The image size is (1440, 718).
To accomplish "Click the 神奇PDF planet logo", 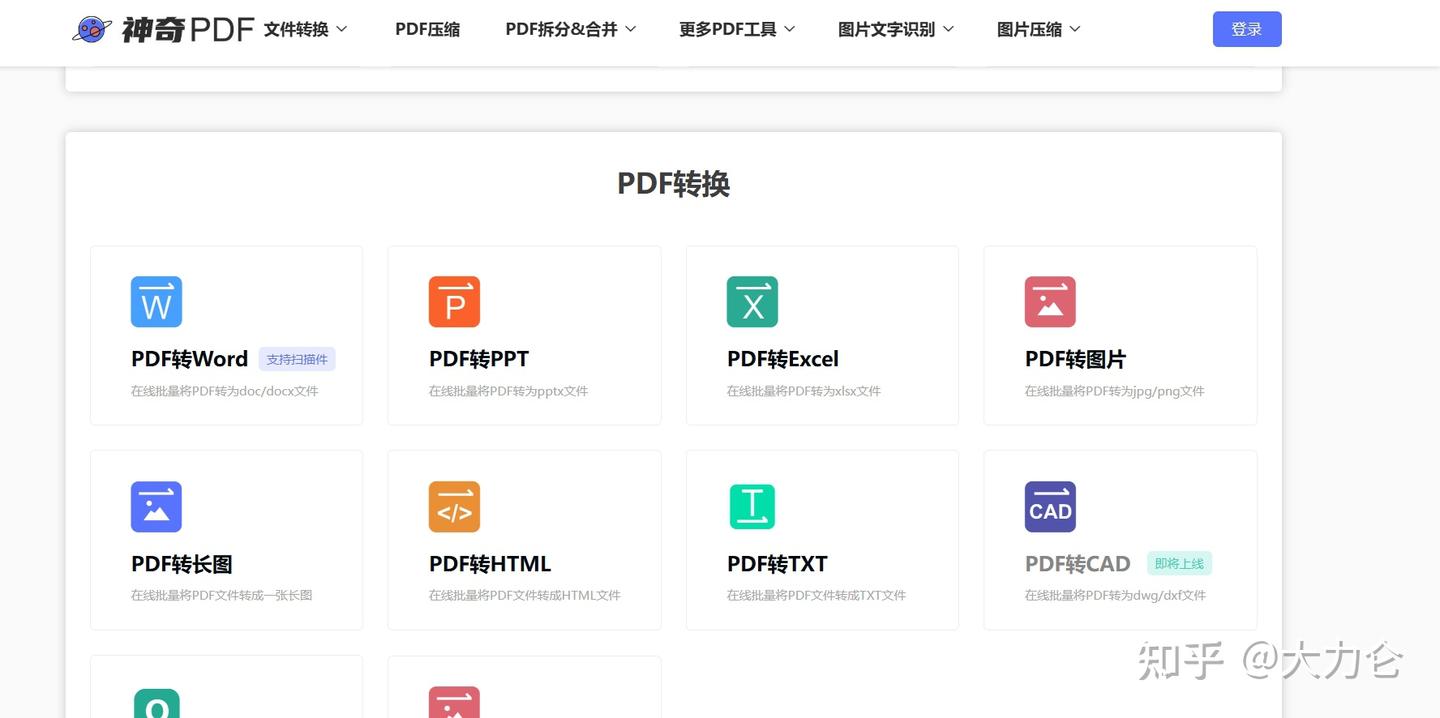I will [x=91, y=29].
